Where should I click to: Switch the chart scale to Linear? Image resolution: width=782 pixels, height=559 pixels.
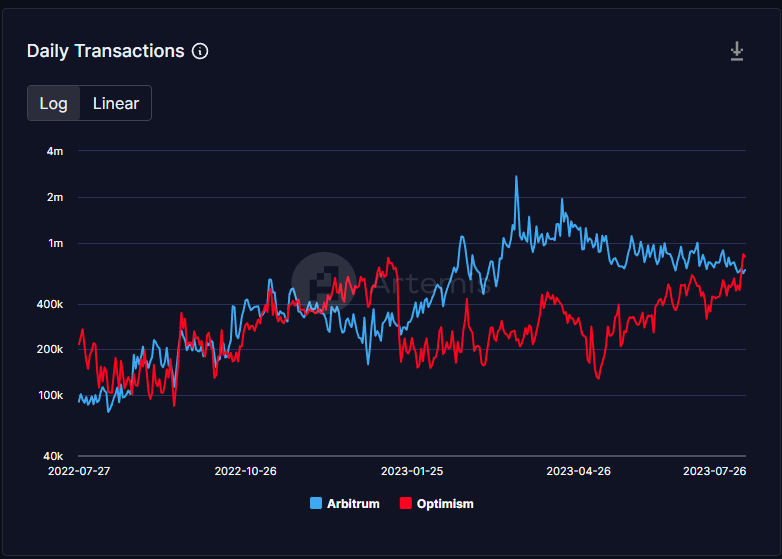click(116, 103)
